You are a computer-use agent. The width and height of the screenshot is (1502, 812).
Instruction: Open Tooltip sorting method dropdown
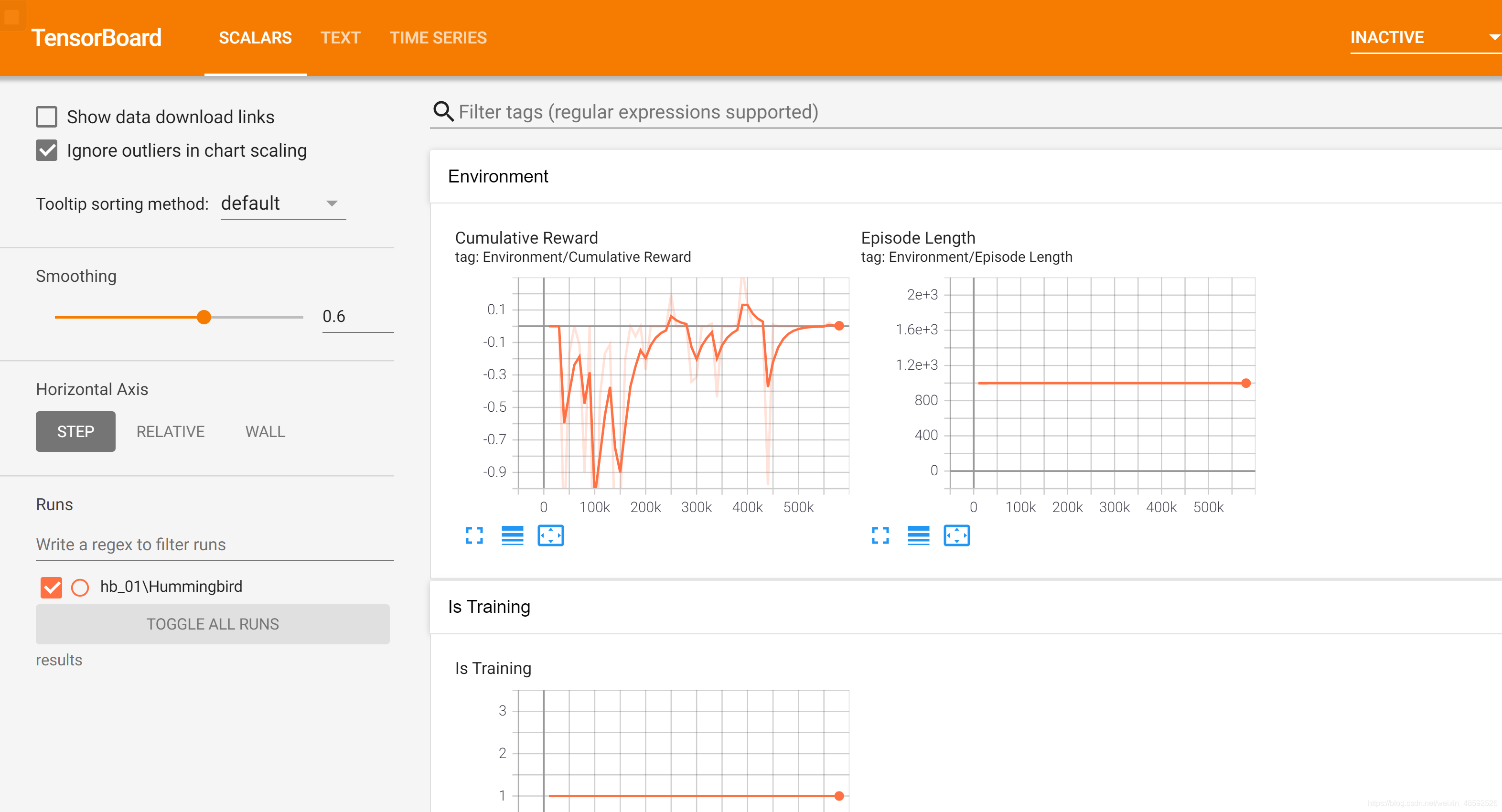coord(283,203)
